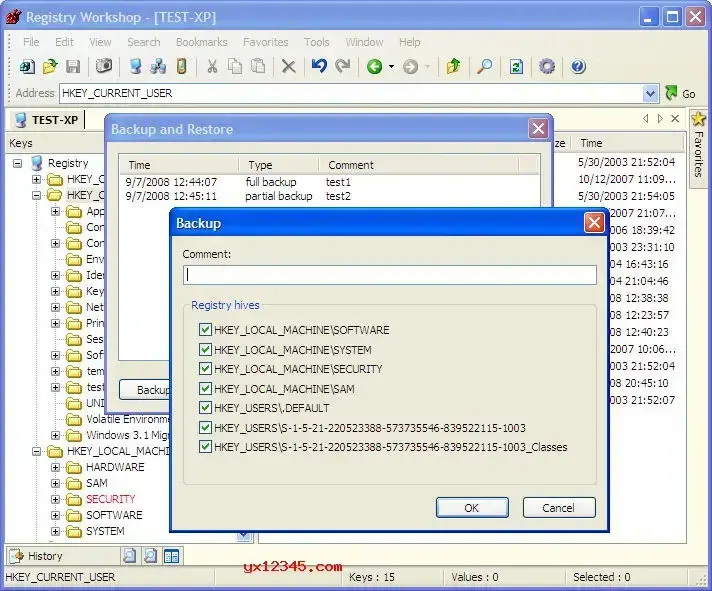This screenshot has width=712, height=591.
Task: Open the Address bar dropdown arrow
Action: [x=650, y=94]
